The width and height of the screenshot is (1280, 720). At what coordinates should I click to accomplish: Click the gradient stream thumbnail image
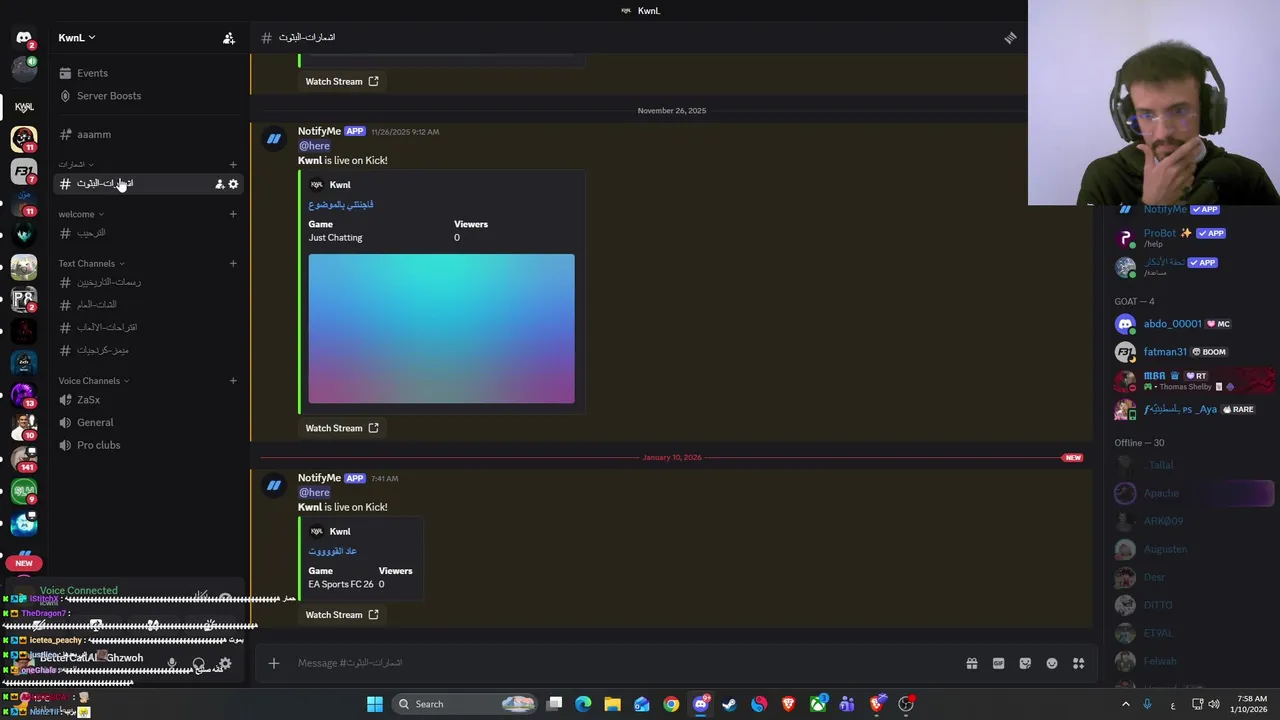click(x=441, y=329)
